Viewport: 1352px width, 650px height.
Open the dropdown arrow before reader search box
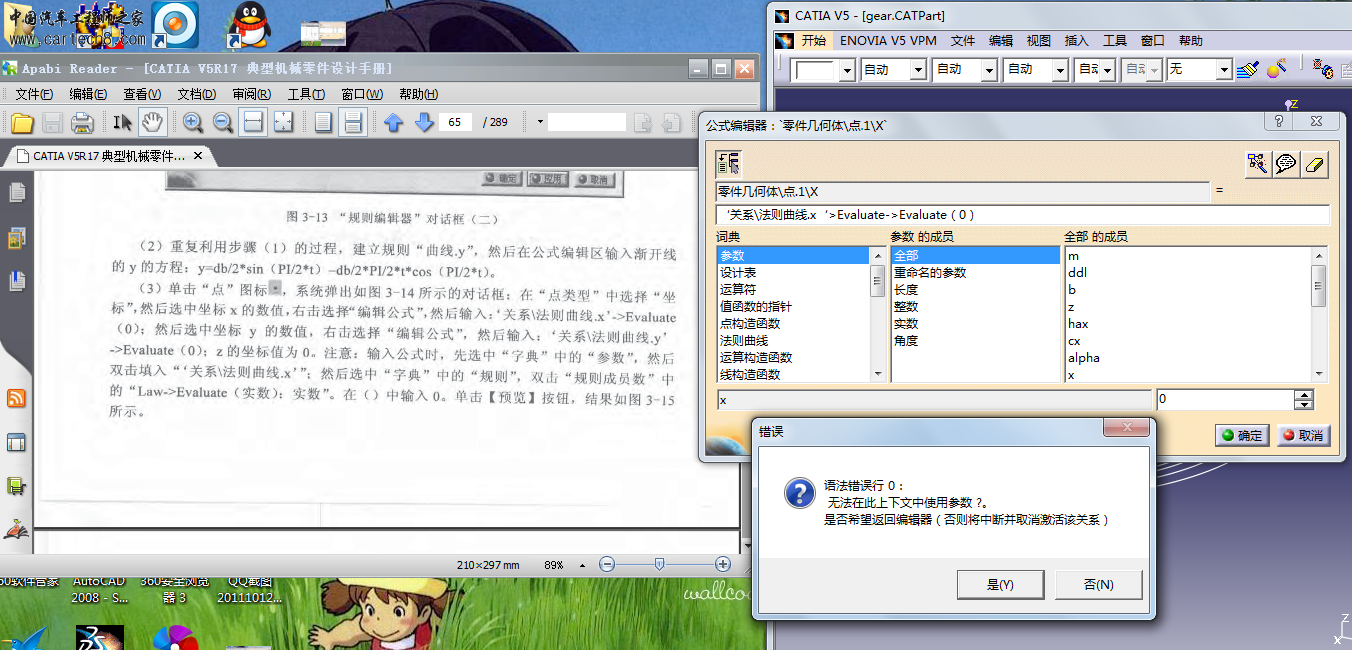click(540, 122)
